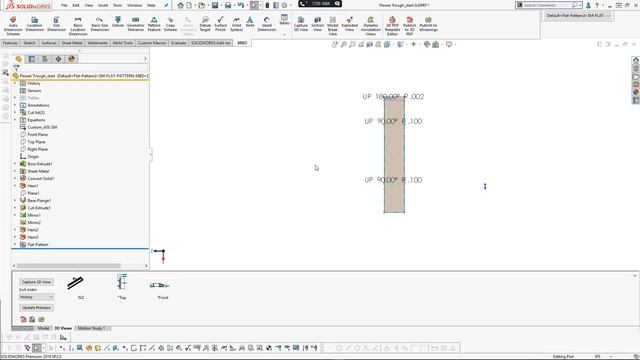Select Size Dimension tool
This screenshot has width=640, height=360.
56,24
